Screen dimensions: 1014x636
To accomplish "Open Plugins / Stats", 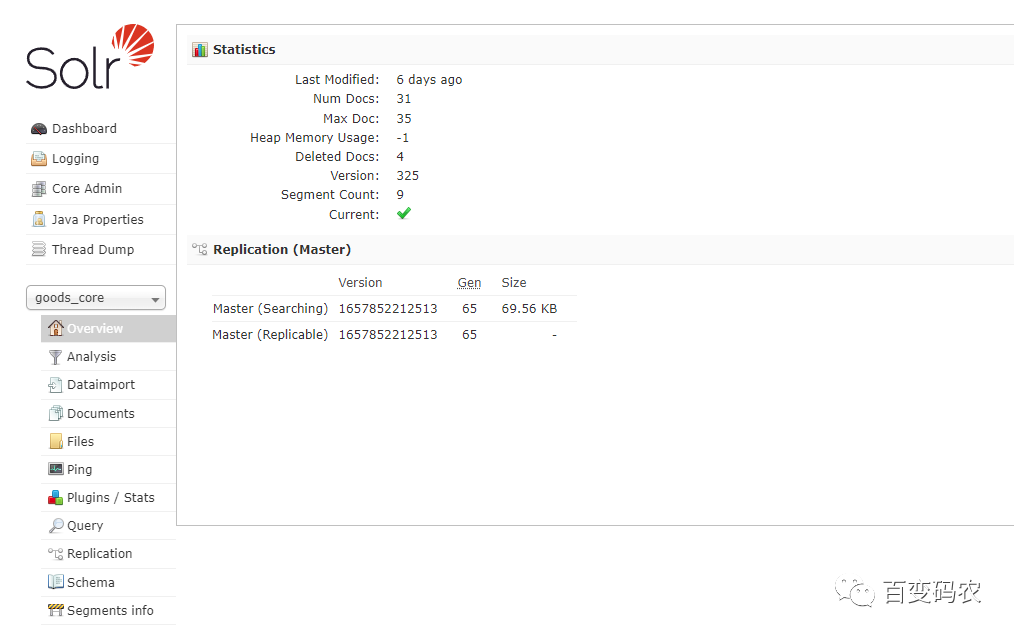I will point(111,498).
